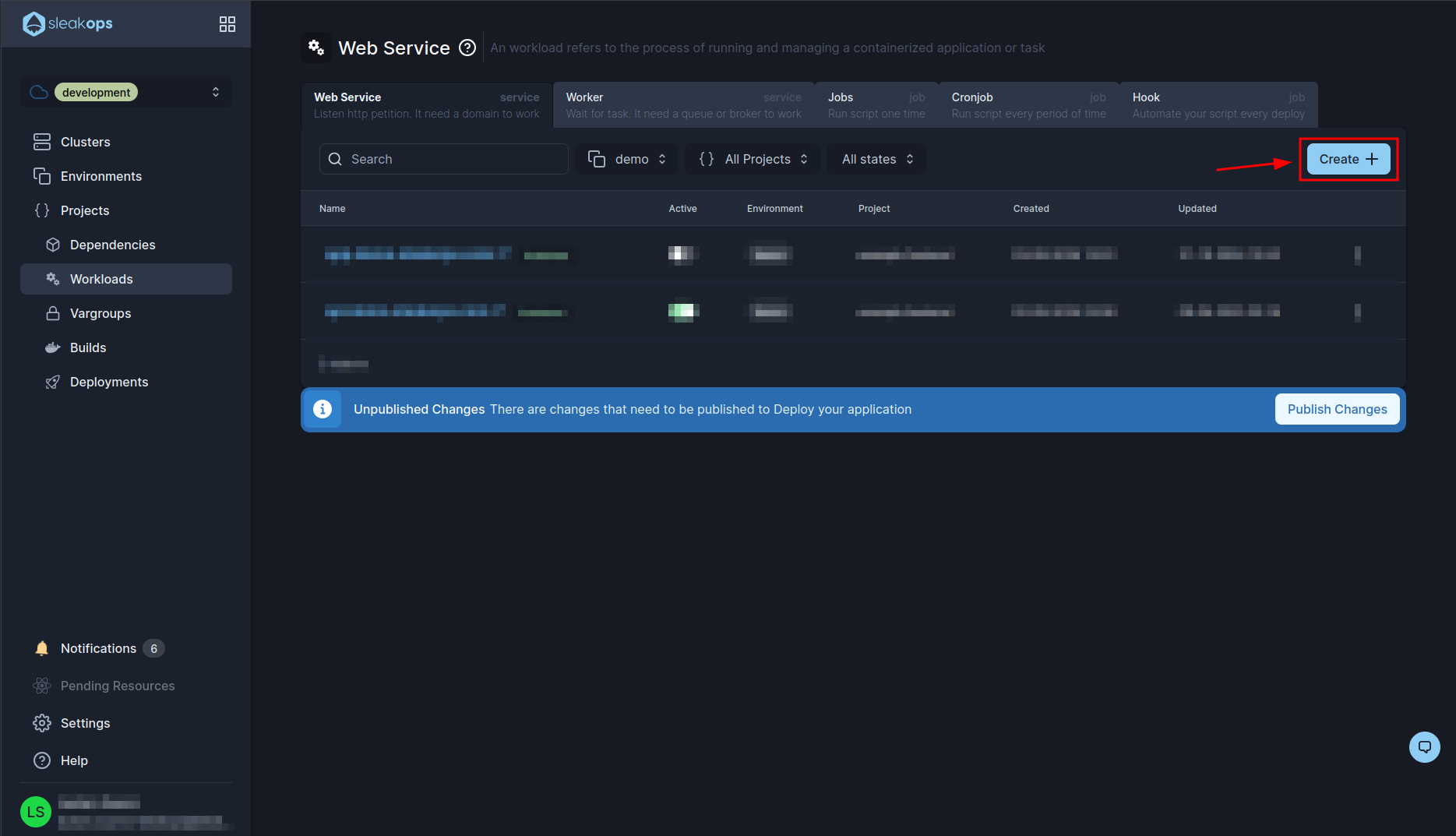Screen dimensions: 1456x836
Task: Go to Environments page
Action: click(126, 176)
